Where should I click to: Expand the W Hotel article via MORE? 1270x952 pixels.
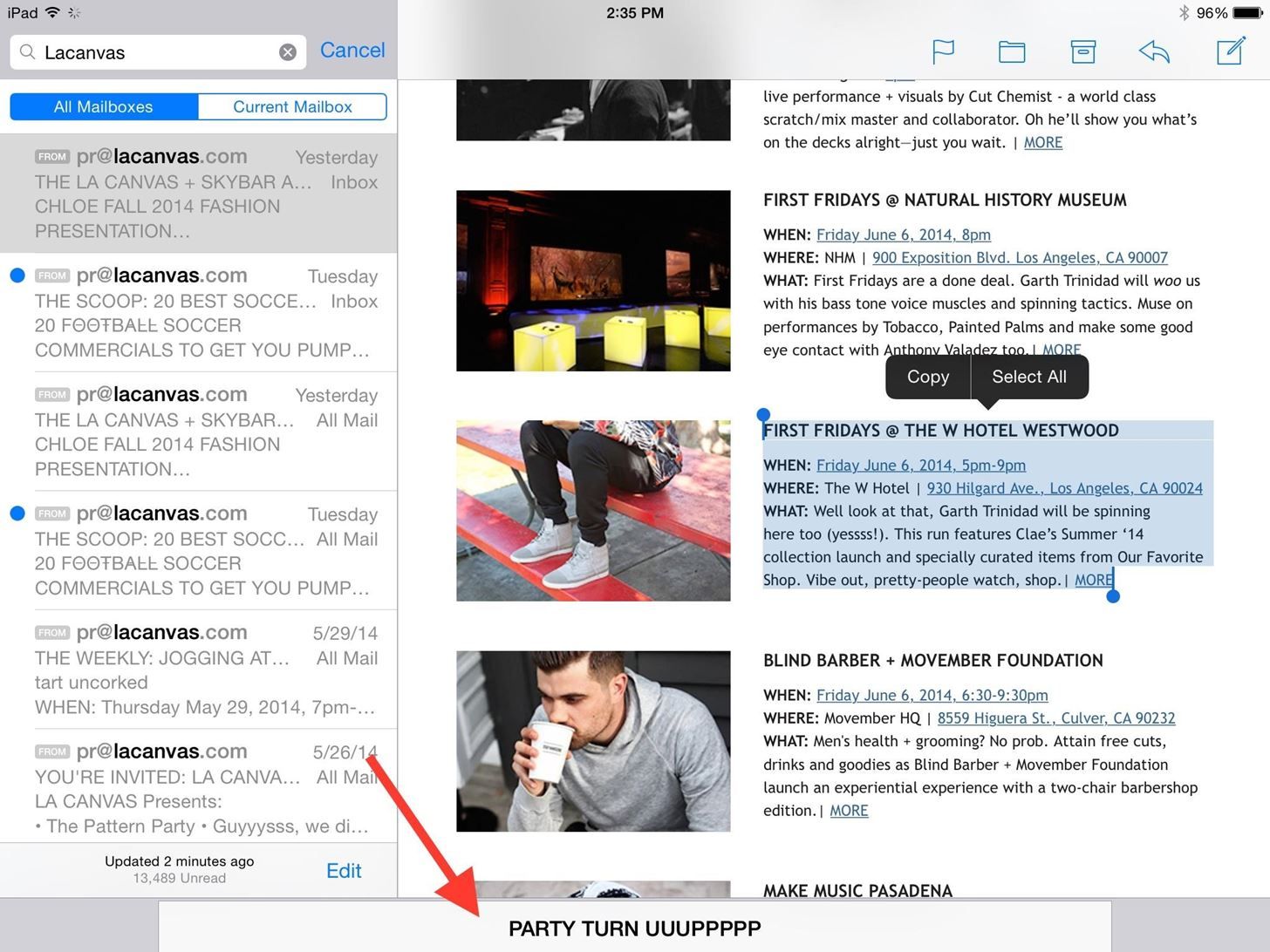pos(1093,580)
